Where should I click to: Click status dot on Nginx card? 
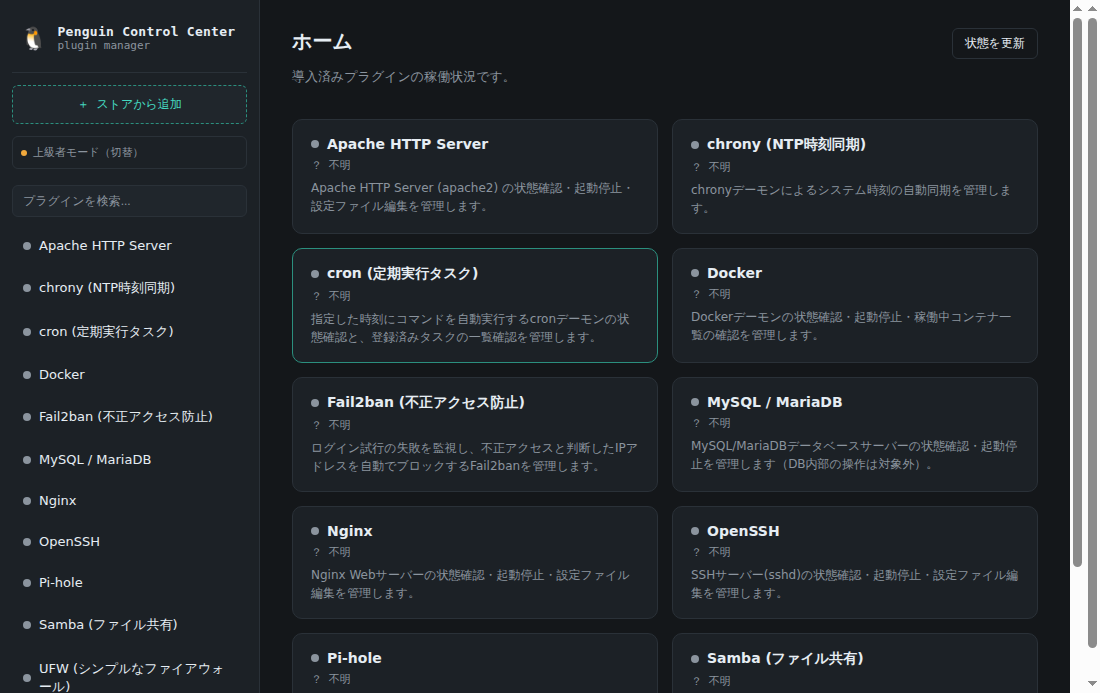(315, 531)
